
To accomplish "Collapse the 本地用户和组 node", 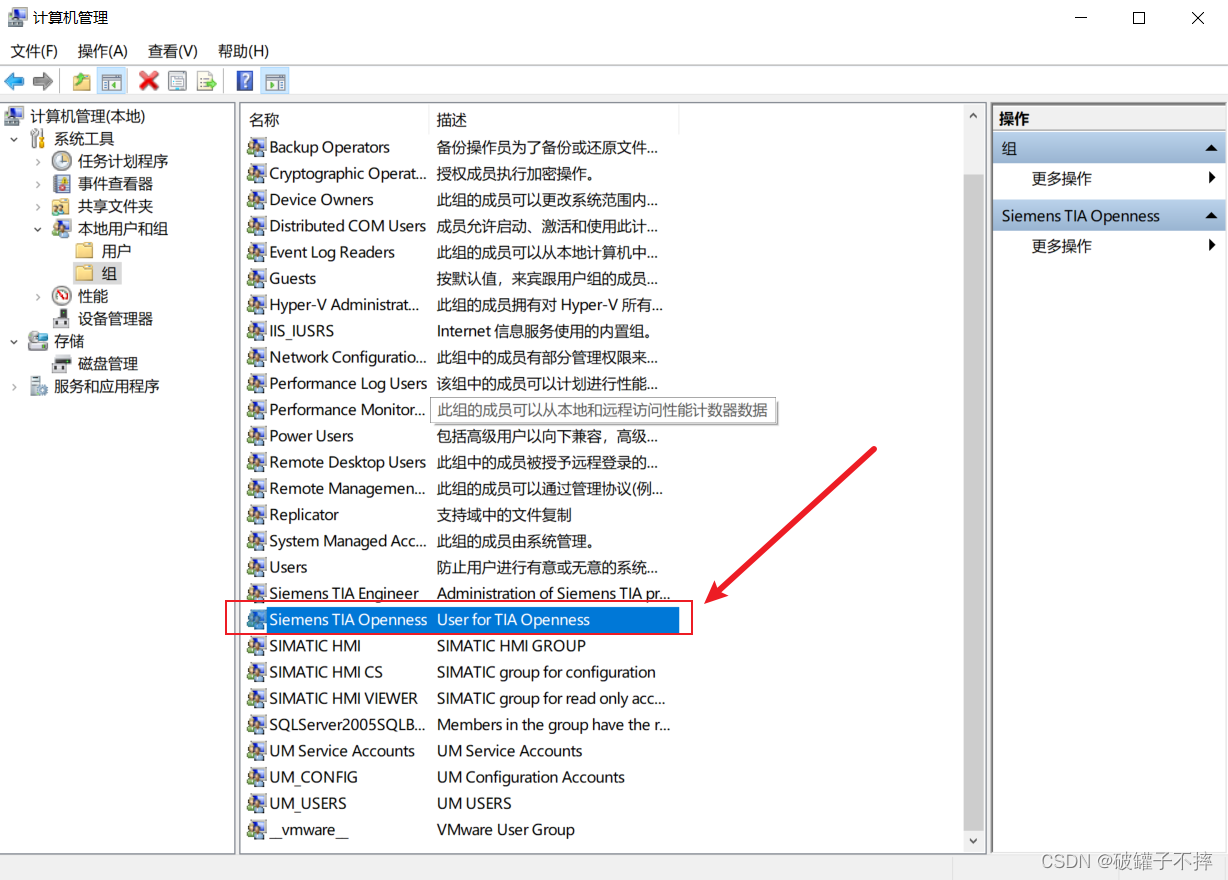I will point(37,228).
